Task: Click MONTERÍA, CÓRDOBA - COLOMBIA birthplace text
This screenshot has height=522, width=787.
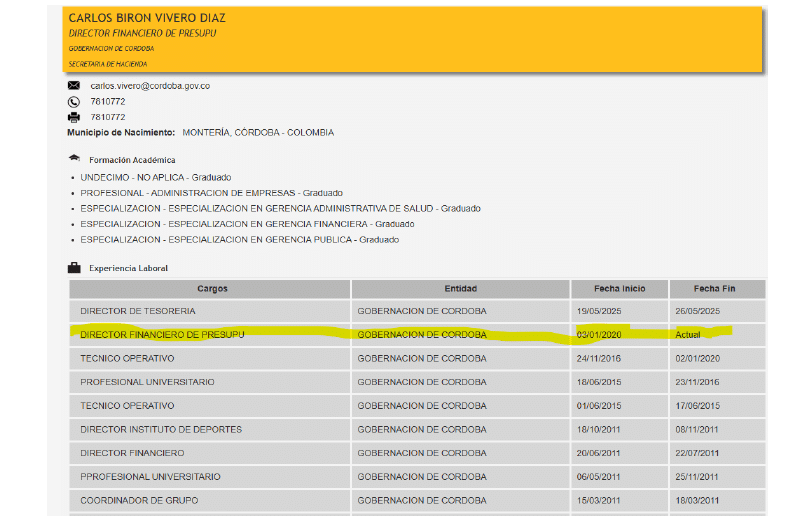Action: coord(258,133)
